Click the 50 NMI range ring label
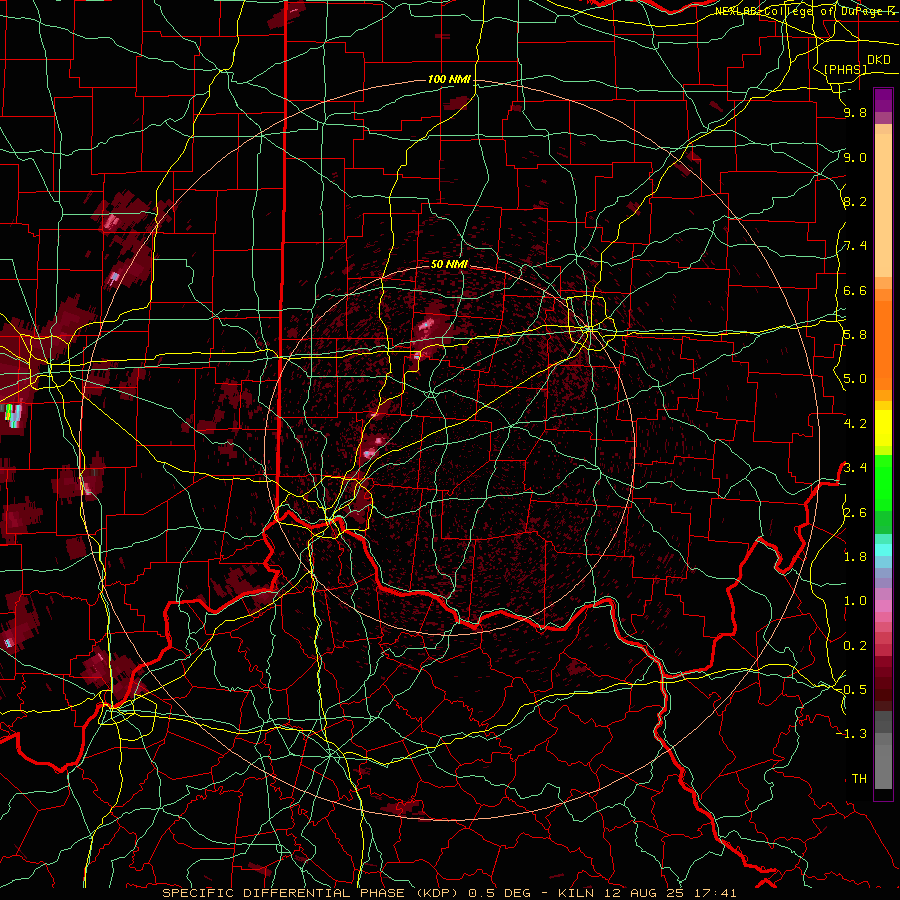 pyautogui.click(x=449, y=264)
